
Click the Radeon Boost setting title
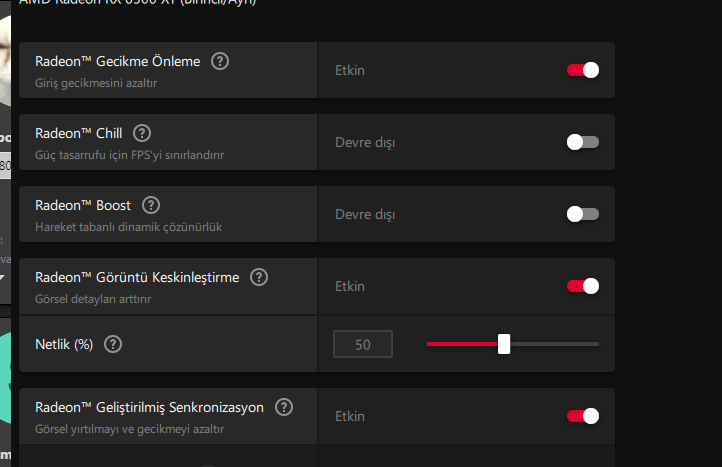tap(83, 205)
